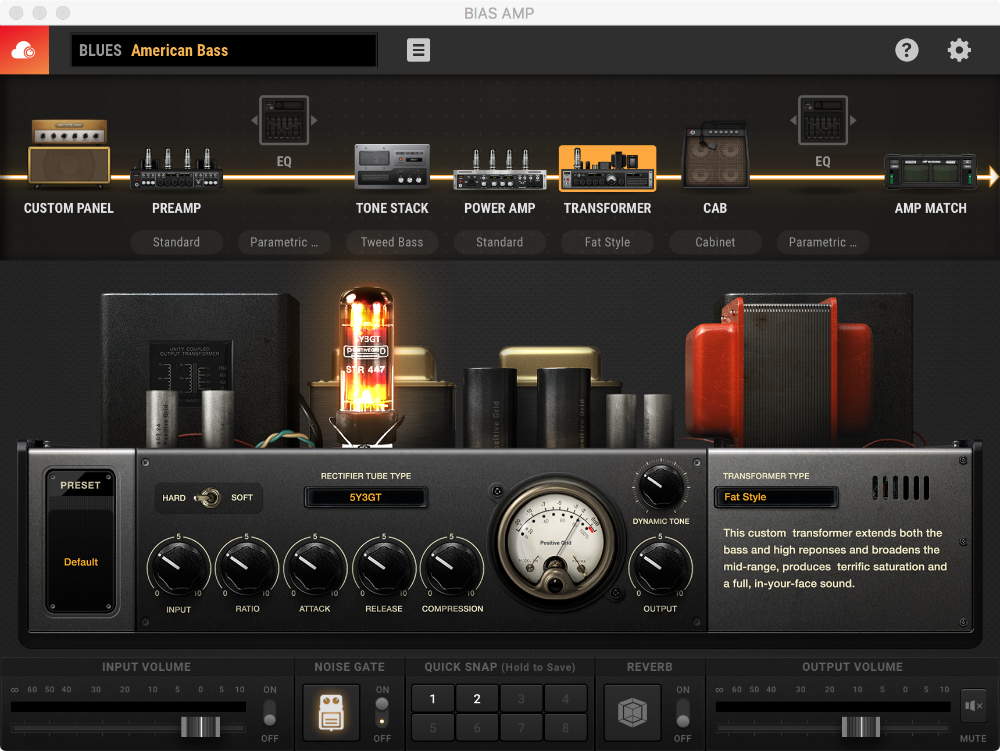Open the TRANSFORMER module
This screenshot has width=1000, height=751.
(607, 168)
